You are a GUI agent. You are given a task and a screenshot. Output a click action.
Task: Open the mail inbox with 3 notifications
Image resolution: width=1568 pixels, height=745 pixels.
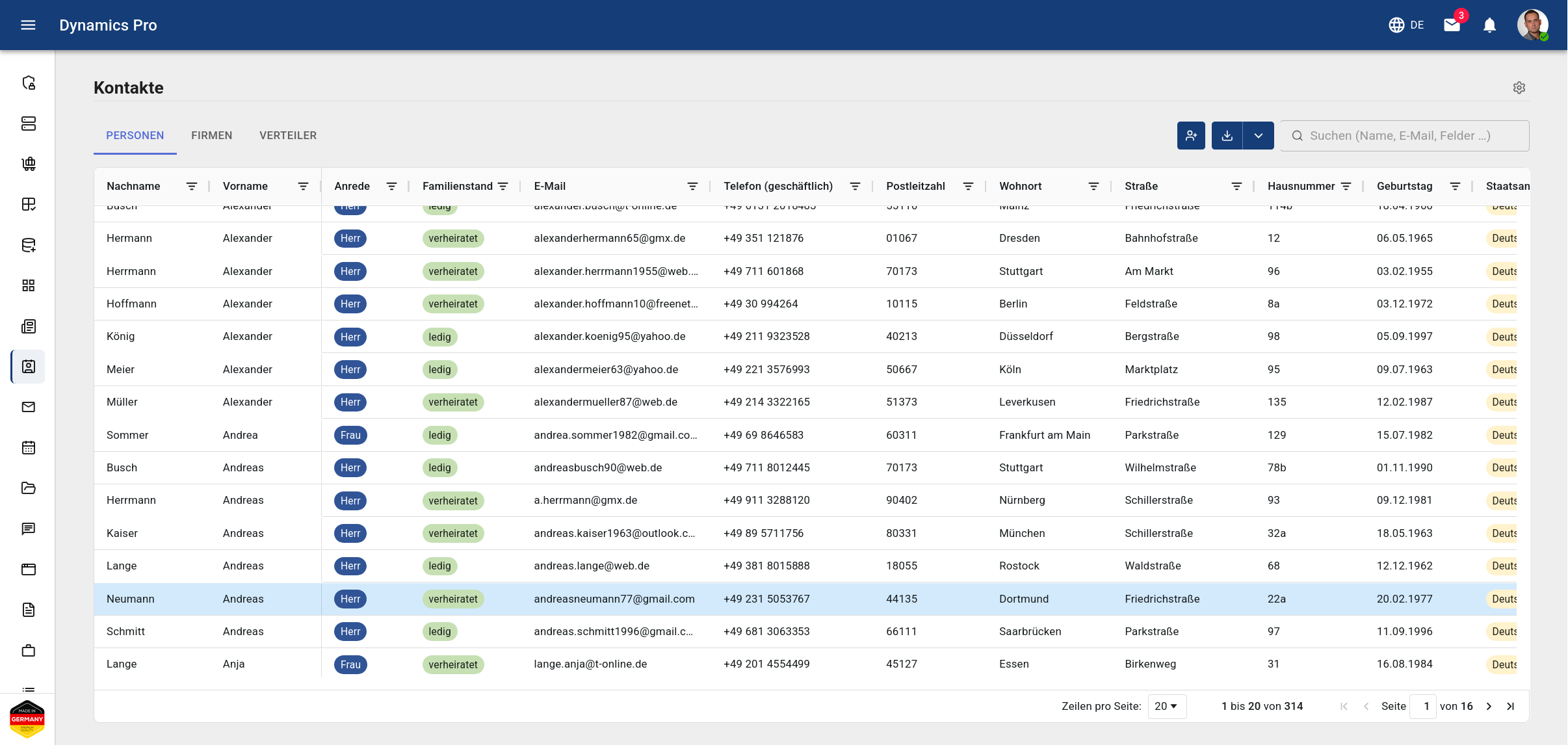point(1452,25)
